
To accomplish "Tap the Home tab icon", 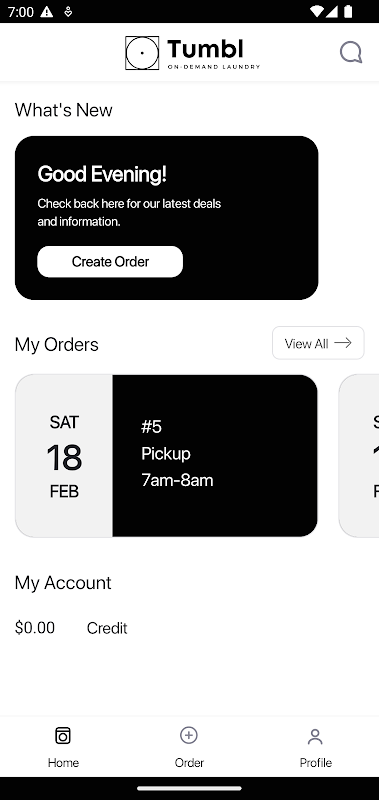I will pyautogui.click(x=63, y=736).
